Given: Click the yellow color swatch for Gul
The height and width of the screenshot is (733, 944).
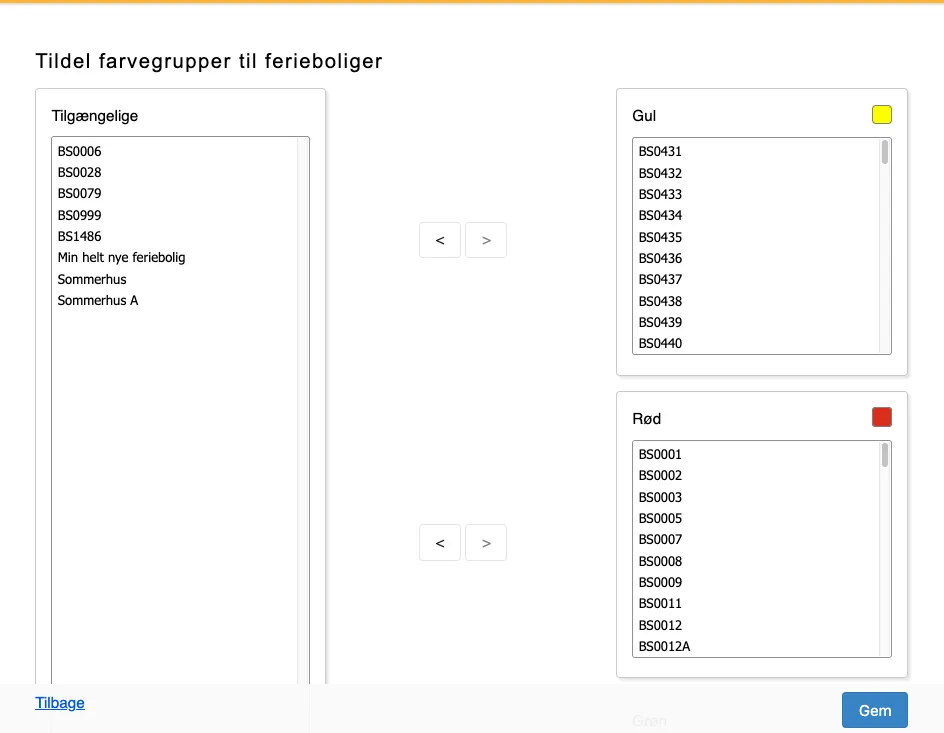Looking at the screenshot, I should [x=881, y=114].
